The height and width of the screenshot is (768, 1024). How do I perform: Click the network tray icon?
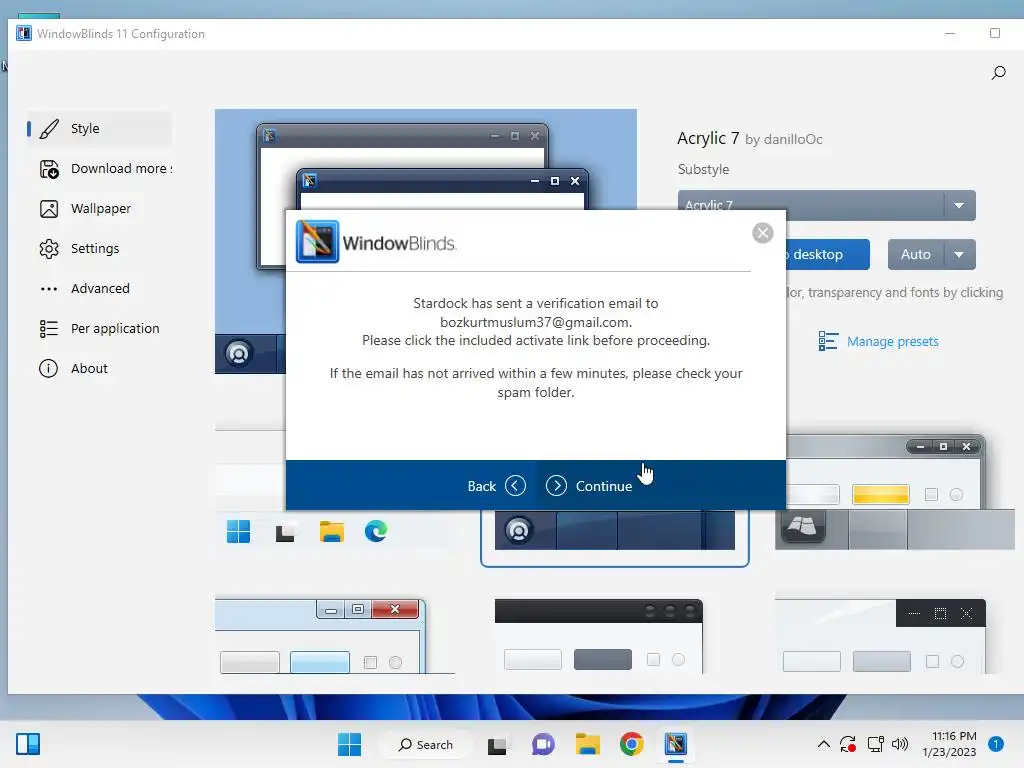pos(875,744)
